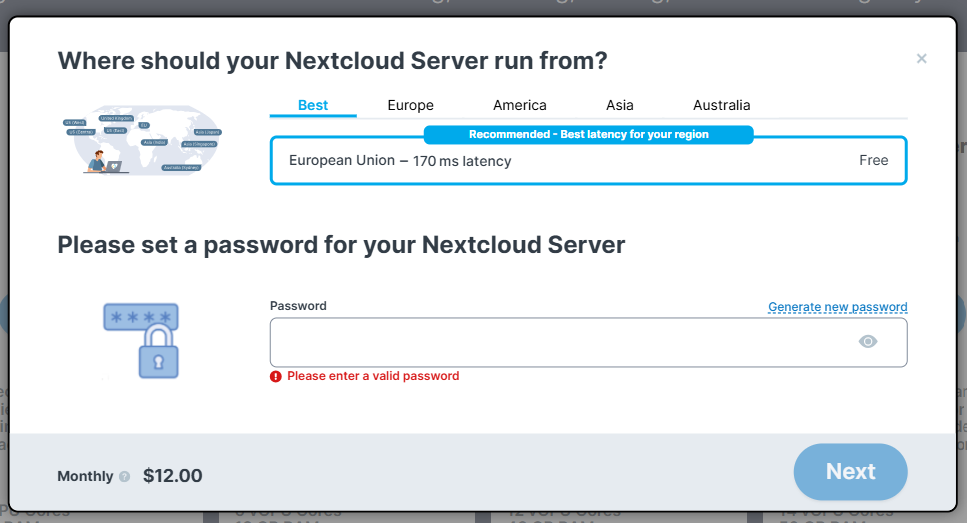Click 'Where should your Nextcloud Server run from?' heading
Screen dimensions: 967x523
(x=332, y=61)
